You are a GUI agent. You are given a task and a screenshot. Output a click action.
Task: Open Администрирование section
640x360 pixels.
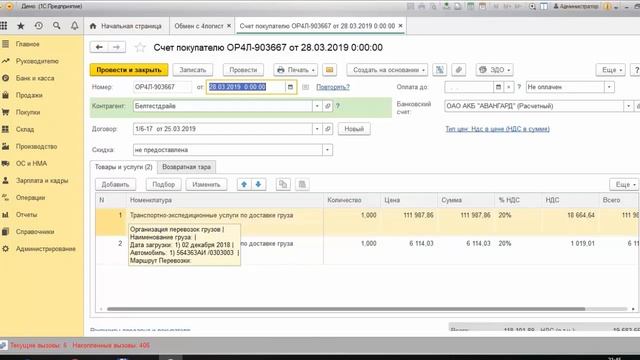pos(45,249)
